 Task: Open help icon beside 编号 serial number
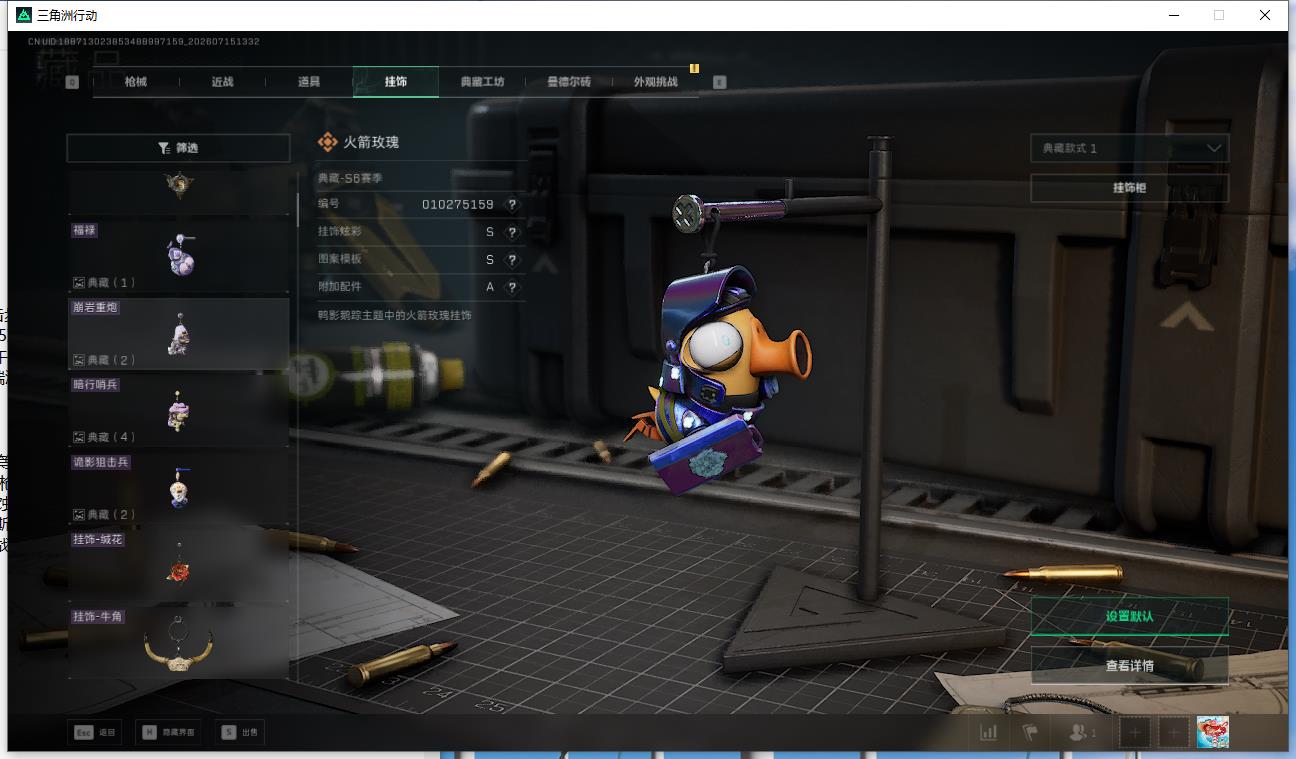512,204
